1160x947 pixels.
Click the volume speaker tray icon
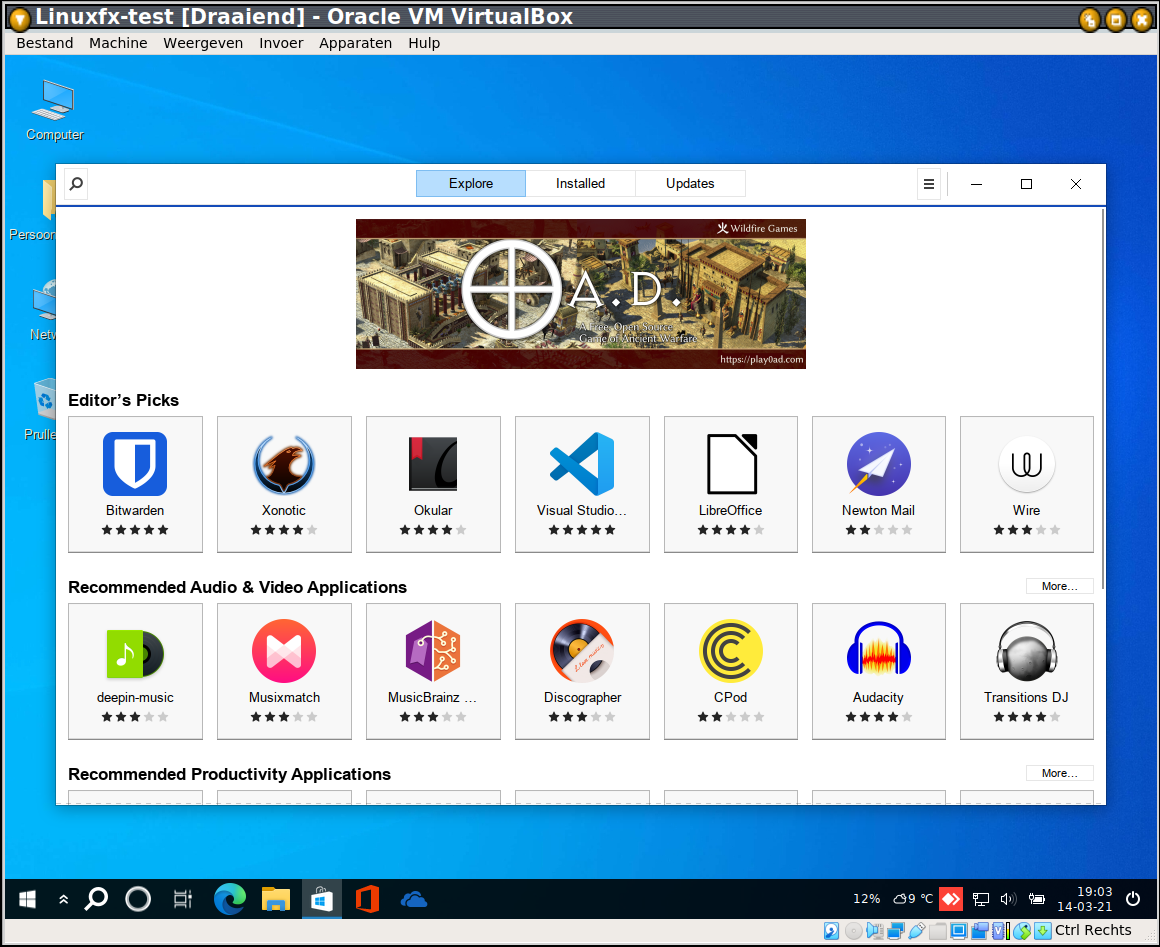1008,899
